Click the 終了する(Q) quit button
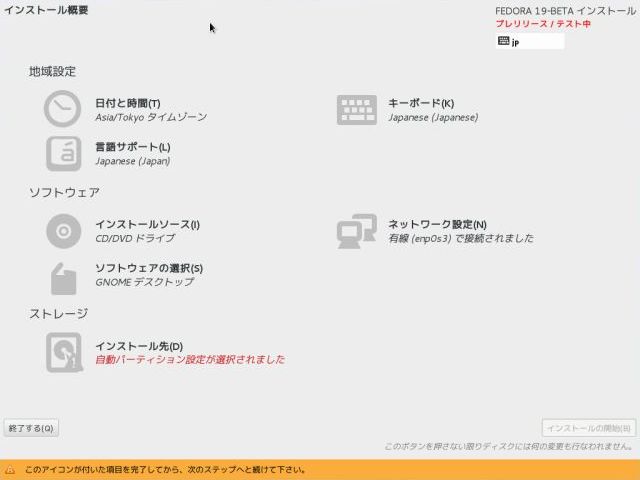The image size is (640, 480). 31,428
